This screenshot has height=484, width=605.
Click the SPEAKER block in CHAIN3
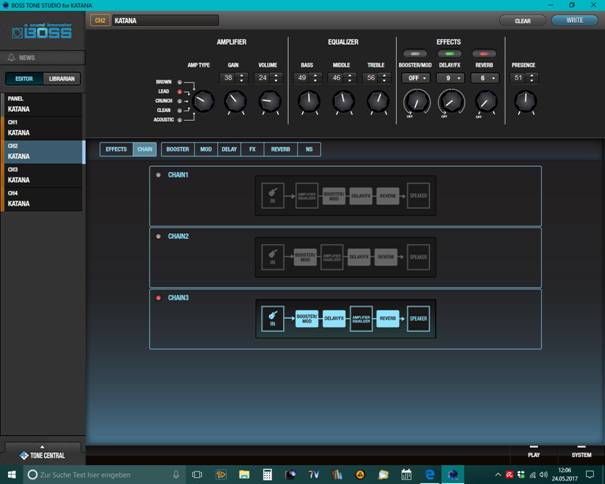point(418,318)
